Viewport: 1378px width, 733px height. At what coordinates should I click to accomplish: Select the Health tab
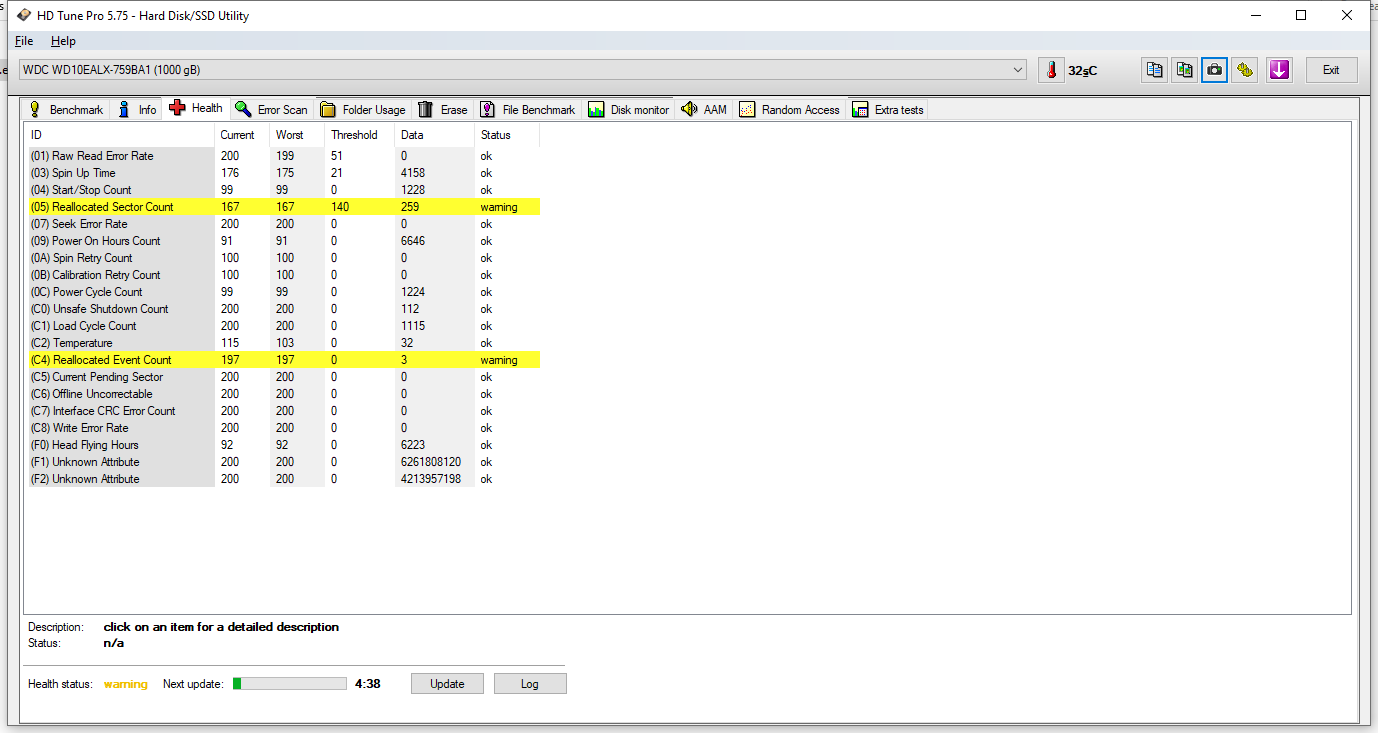[x=197, y=108]
